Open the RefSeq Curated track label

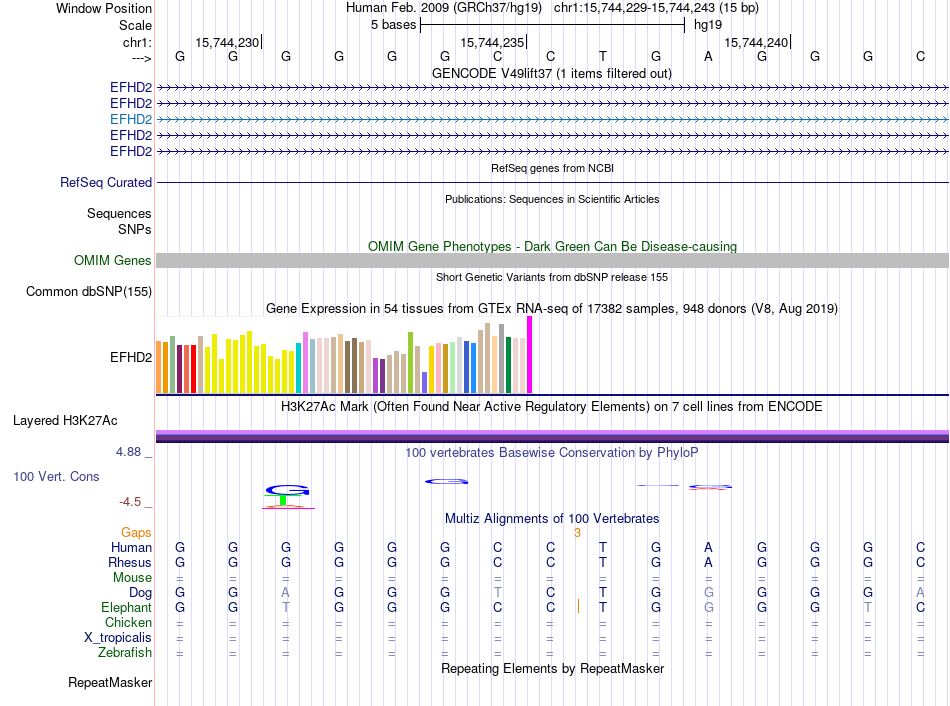point(106,183)
